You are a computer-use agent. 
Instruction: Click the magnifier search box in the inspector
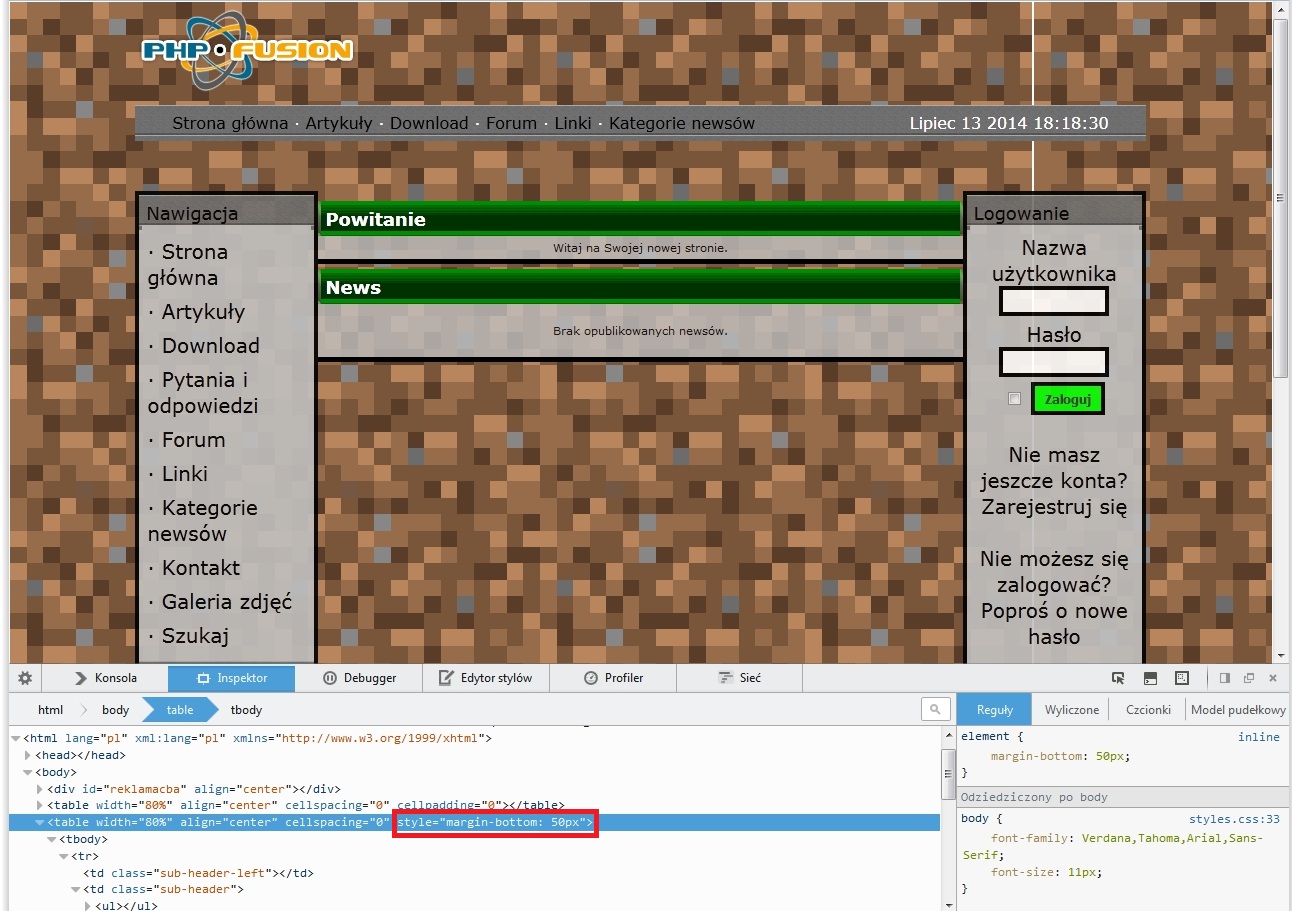point(935,709)
